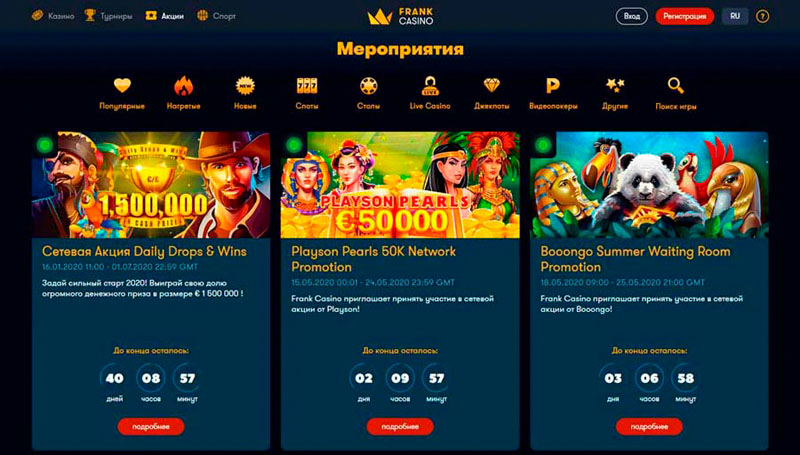Open the Новые games badge icon
The height and width of the screenshot is (455, 800).
click(x=245, y=86)
